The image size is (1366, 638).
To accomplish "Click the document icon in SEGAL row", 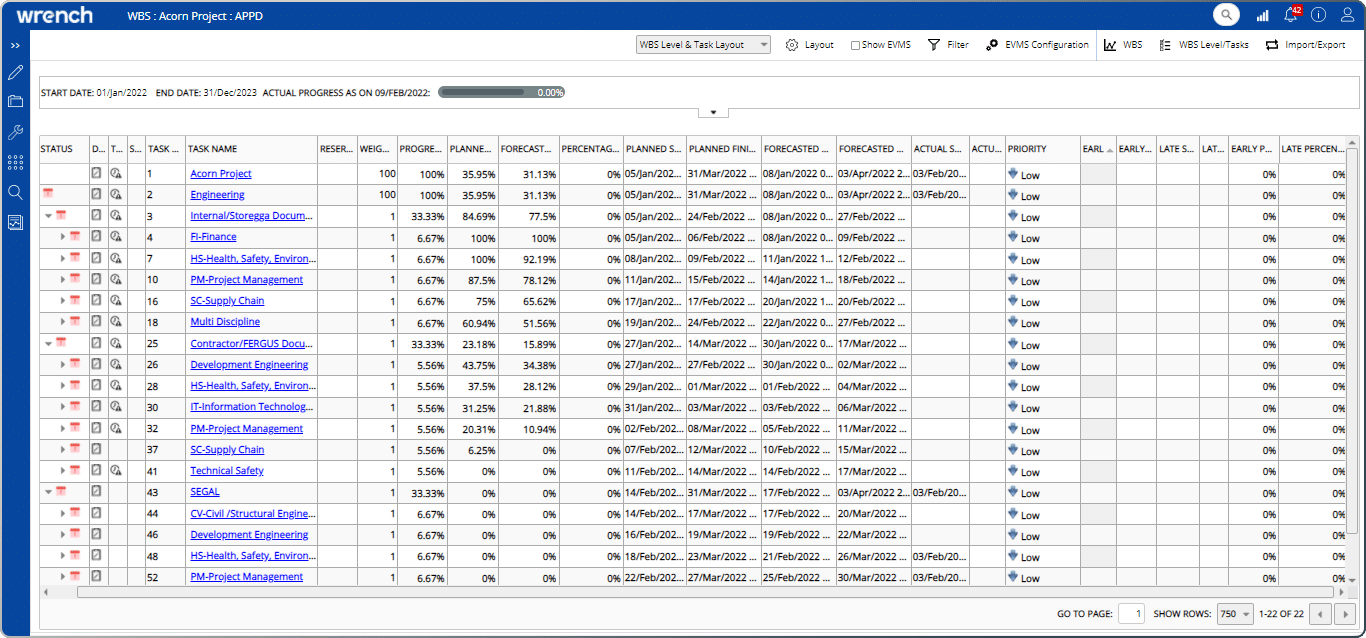I will 97,491.
